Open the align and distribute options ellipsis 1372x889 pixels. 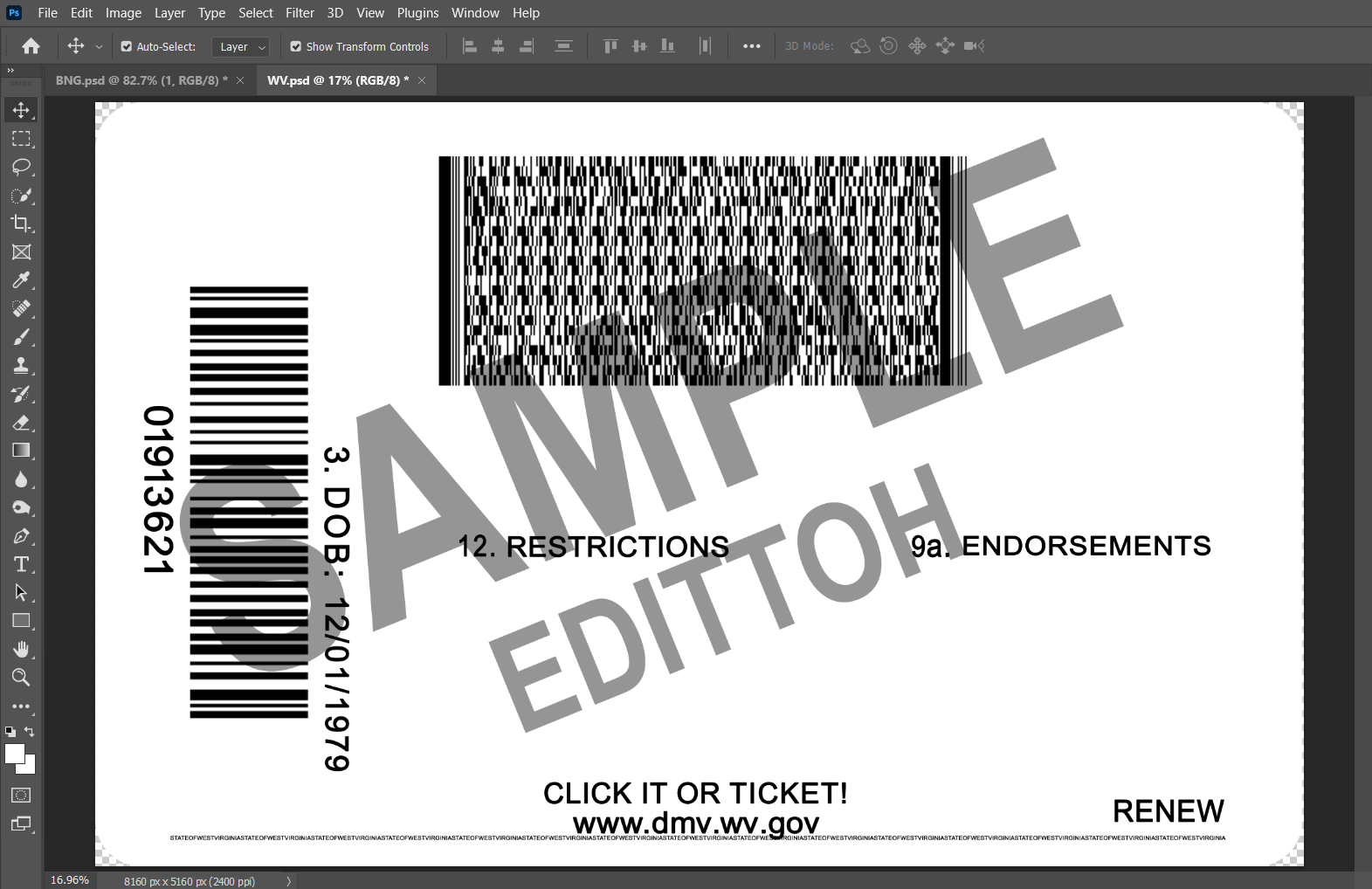pos(752,46)
